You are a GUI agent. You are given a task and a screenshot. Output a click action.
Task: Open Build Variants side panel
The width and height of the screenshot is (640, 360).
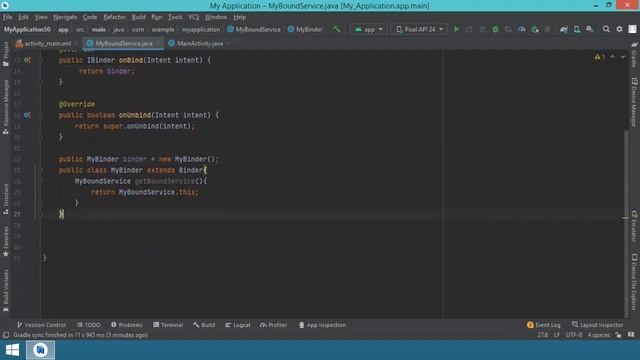point(6,291)
